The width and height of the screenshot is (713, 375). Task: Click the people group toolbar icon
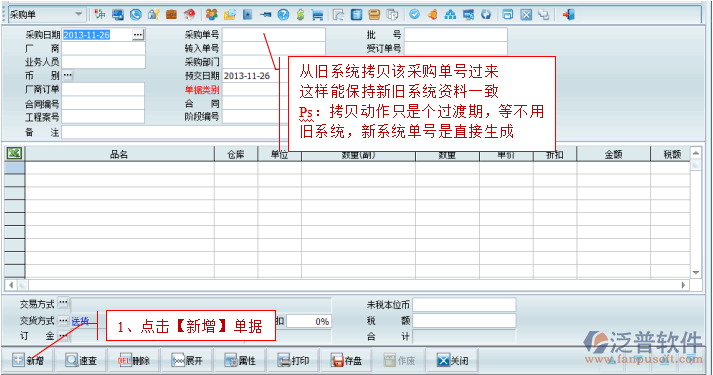[x=211, y=15]
